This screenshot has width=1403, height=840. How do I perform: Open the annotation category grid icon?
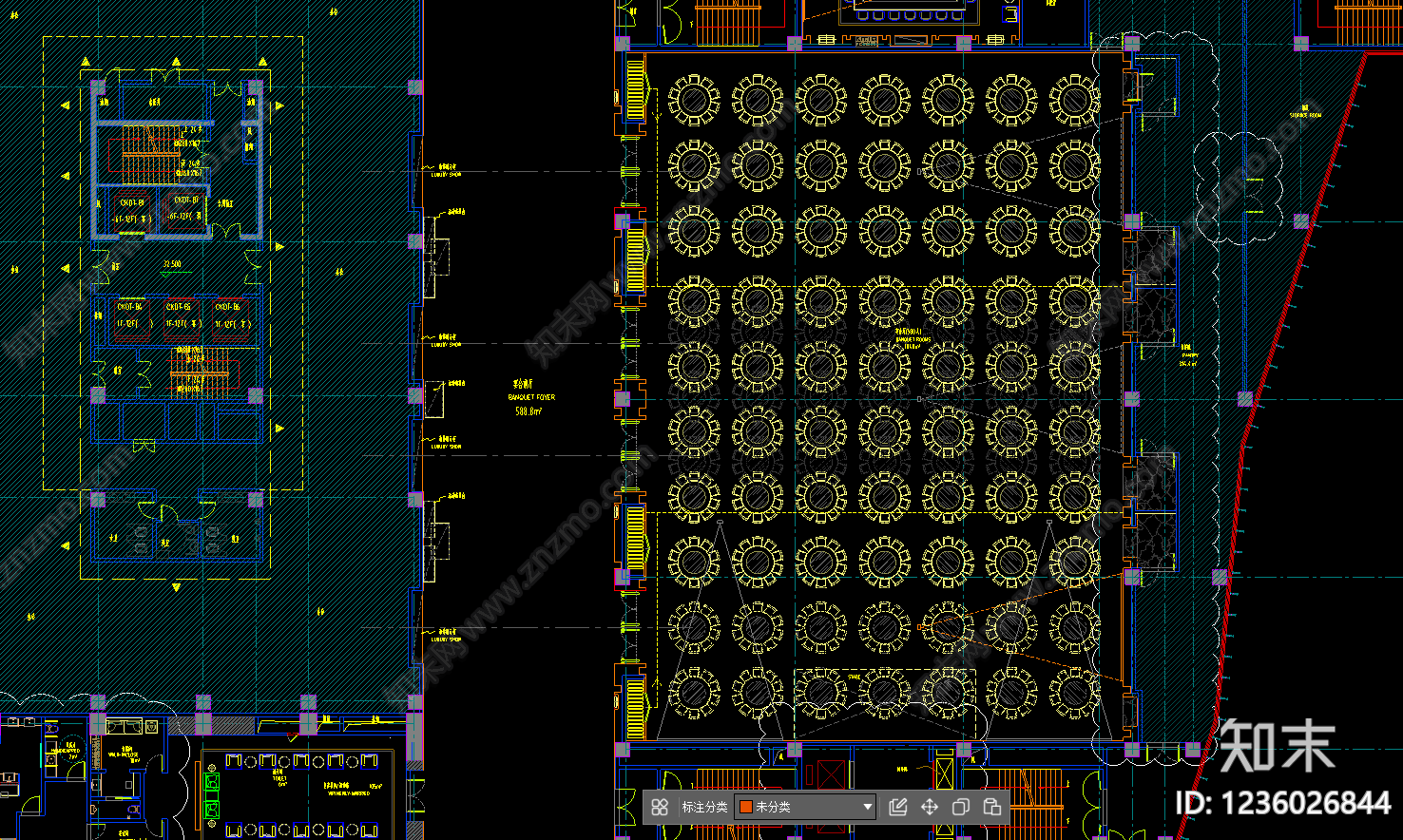(x=660, y=807)
